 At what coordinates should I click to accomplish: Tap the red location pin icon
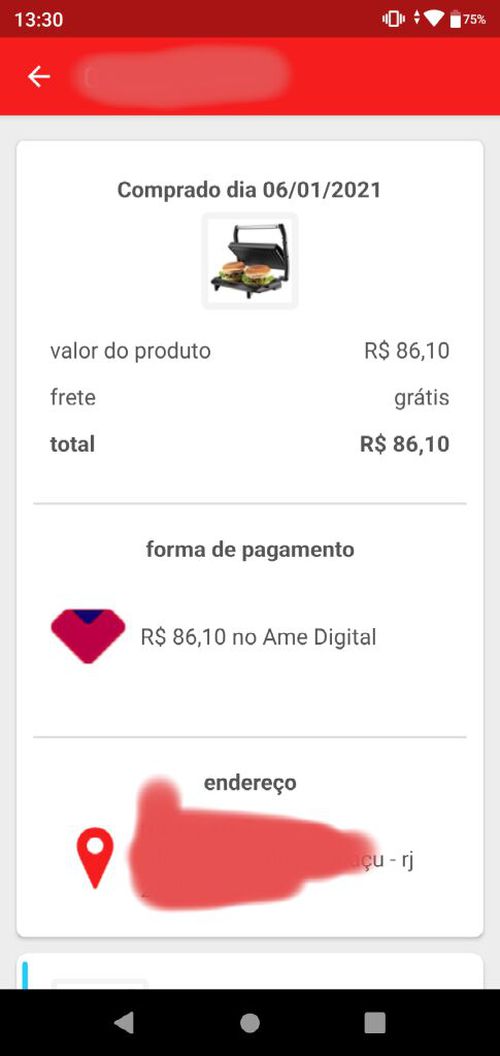95,857
